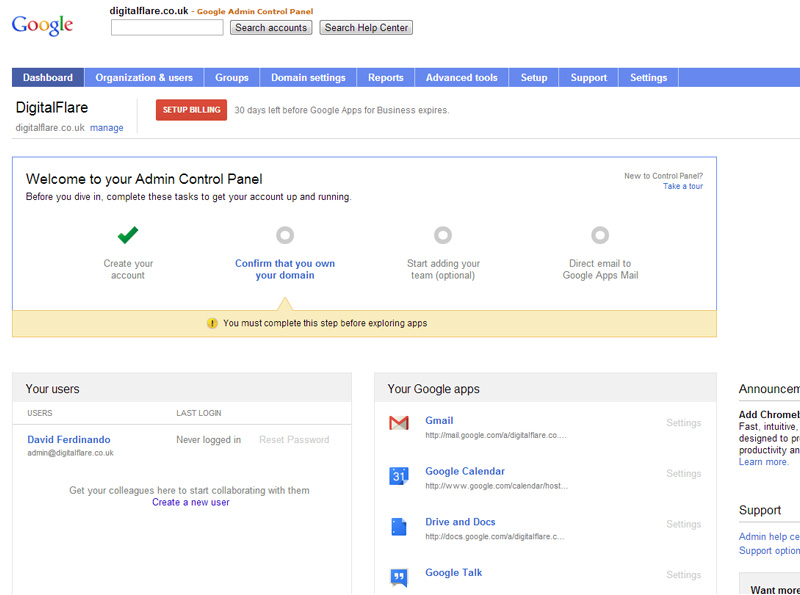
Task: Click the red SETUP BILLING button
Action: click(x=191, y=110)
